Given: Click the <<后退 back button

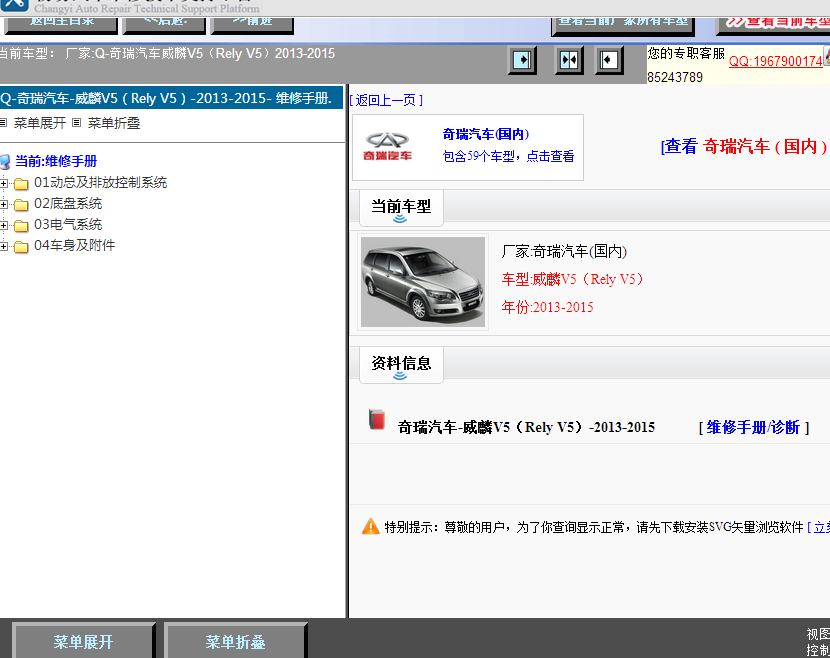Looking at the screenshot, I should 164,25.
